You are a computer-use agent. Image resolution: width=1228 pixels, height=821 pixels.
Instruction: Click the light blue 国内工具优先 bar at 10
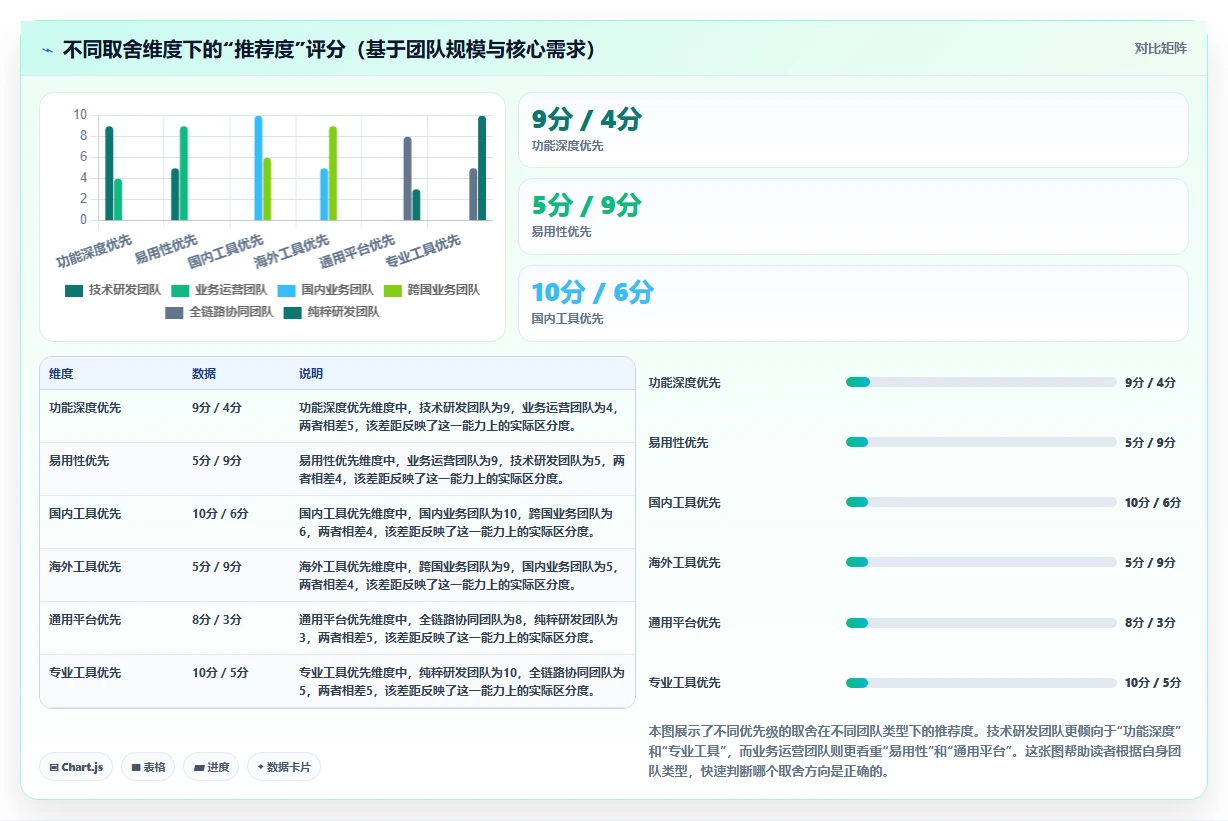coord(258,168)
